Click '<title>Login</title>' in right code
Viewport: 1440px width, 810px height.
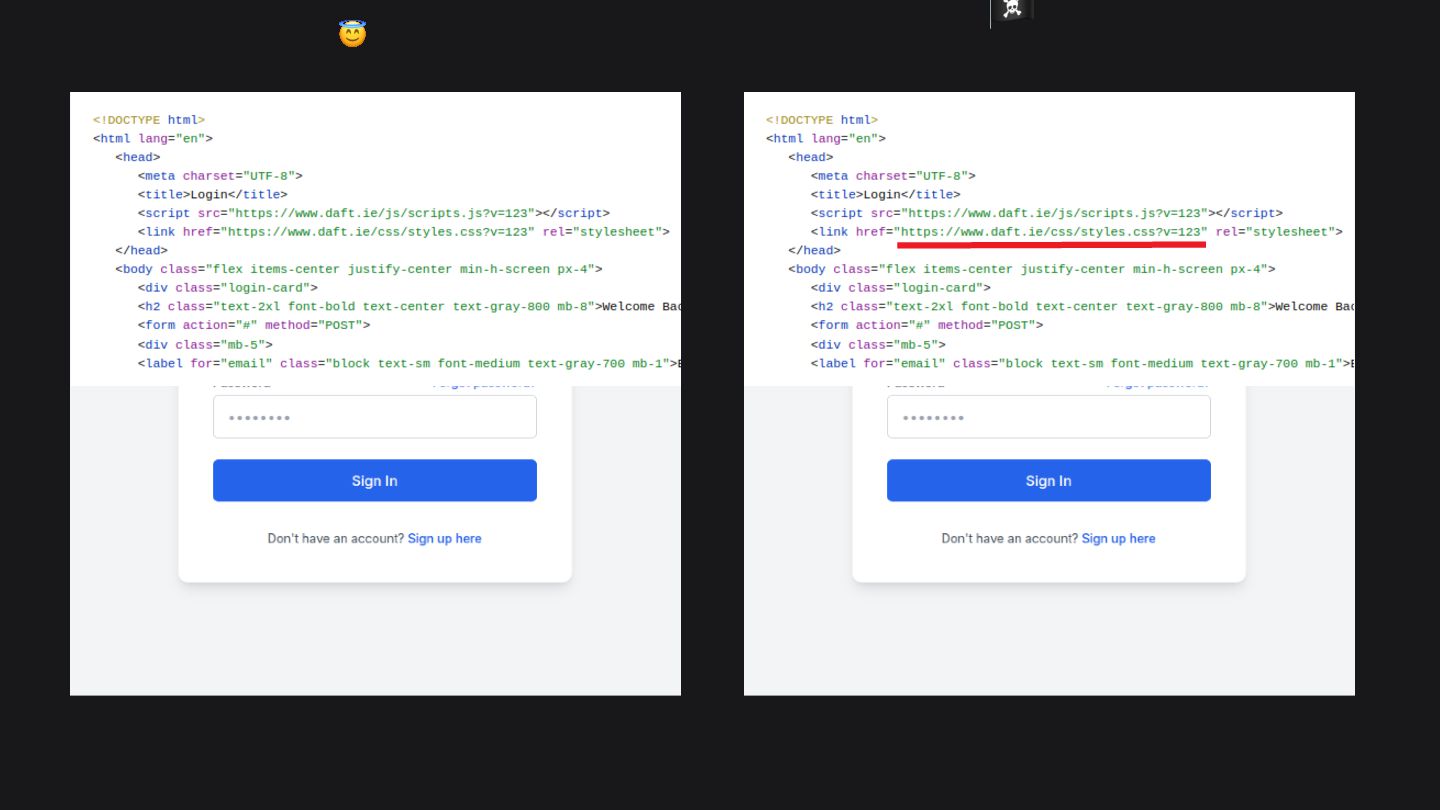[x=886, y=194]
